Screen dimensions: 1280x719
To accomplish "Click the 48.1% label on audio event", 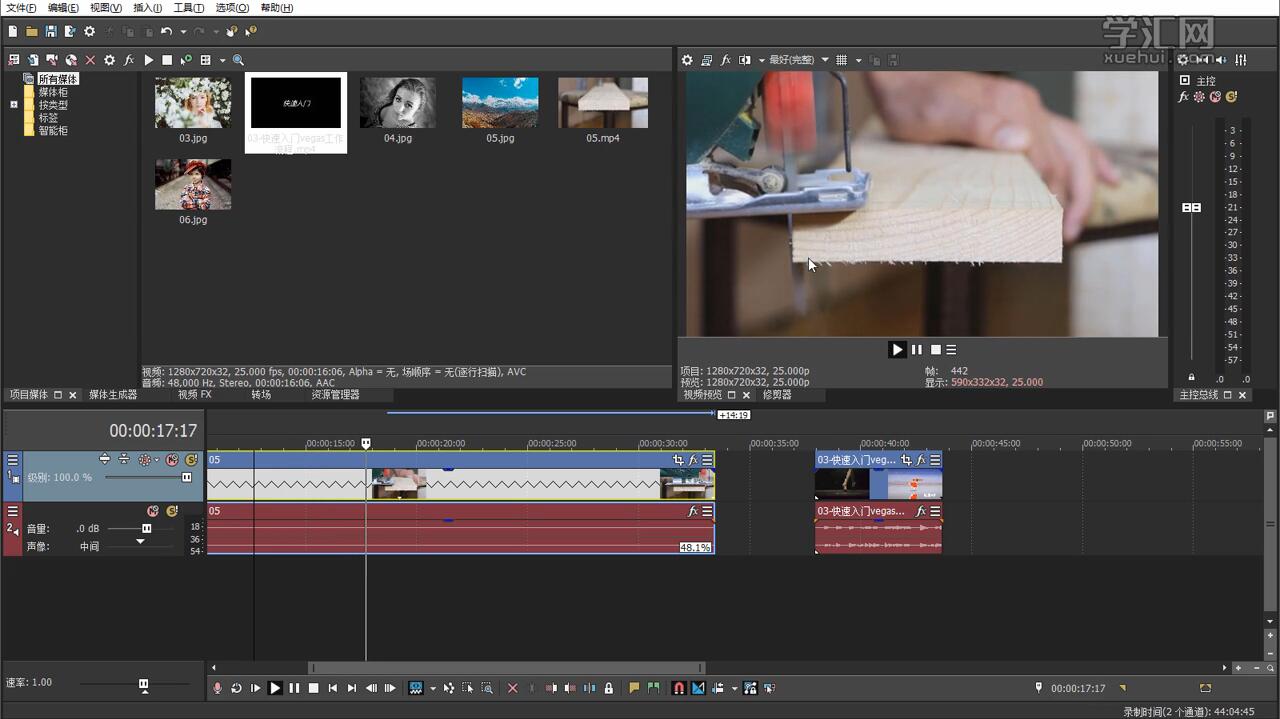I will coord(695,548).
